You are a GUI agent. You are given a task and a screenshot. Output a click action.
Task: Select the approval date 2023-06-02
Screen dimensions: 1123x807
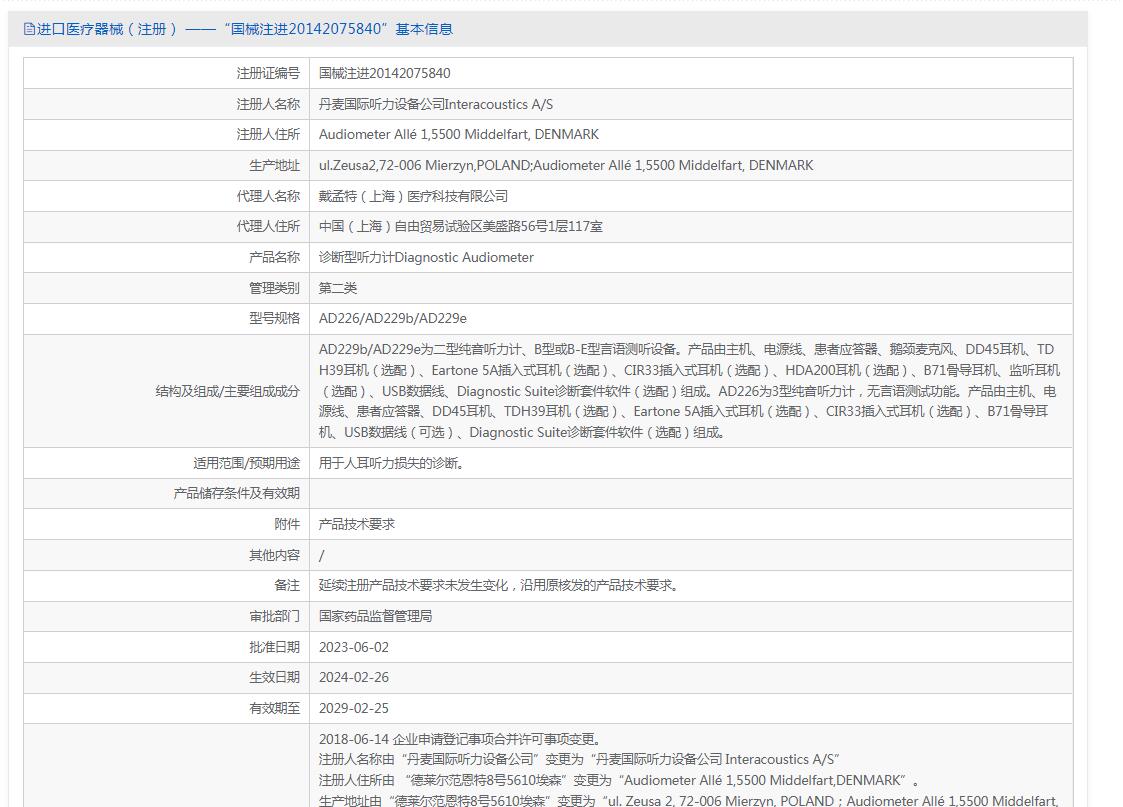coord(354,647)
